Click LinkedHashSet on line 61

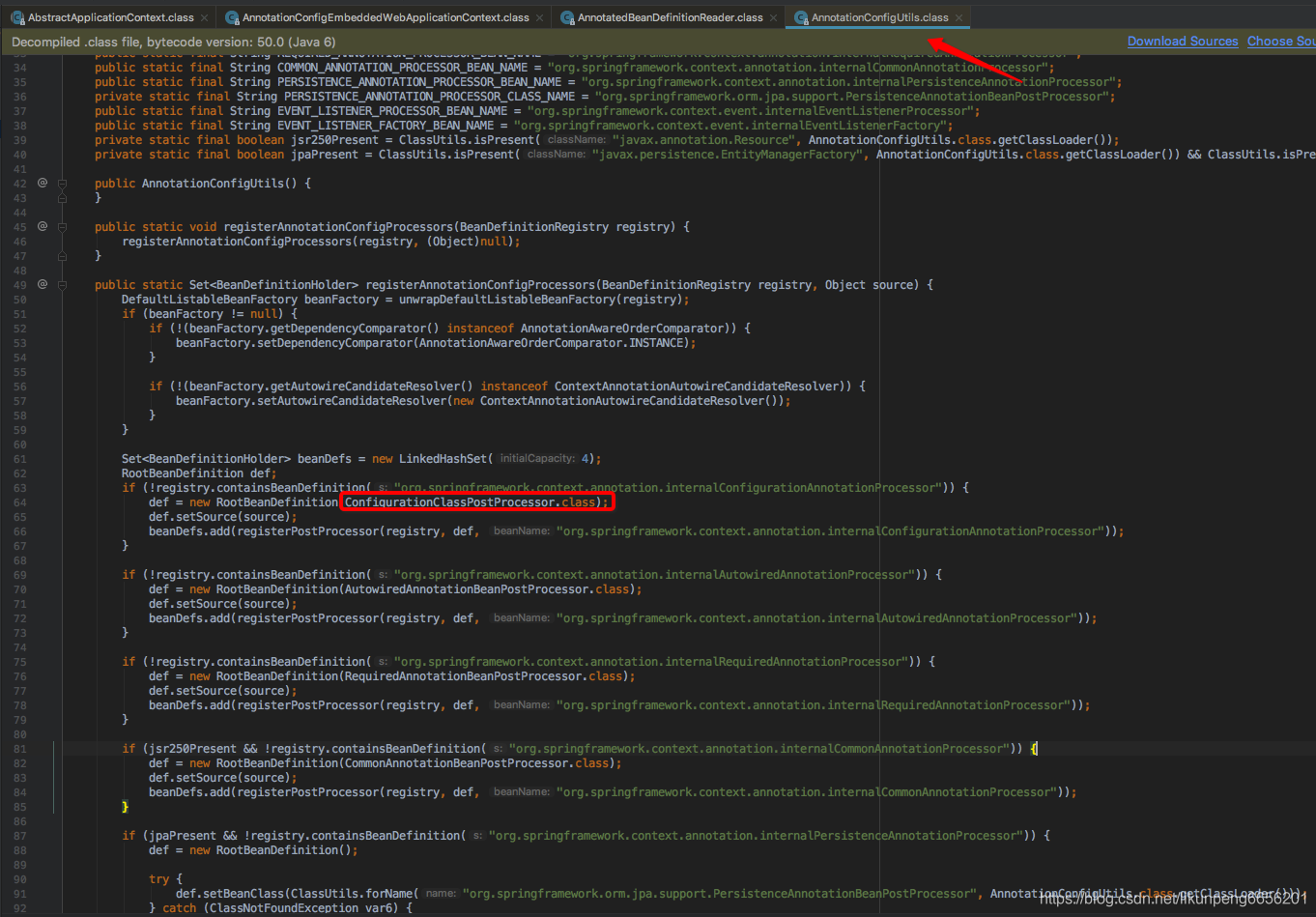coord(444,459)
